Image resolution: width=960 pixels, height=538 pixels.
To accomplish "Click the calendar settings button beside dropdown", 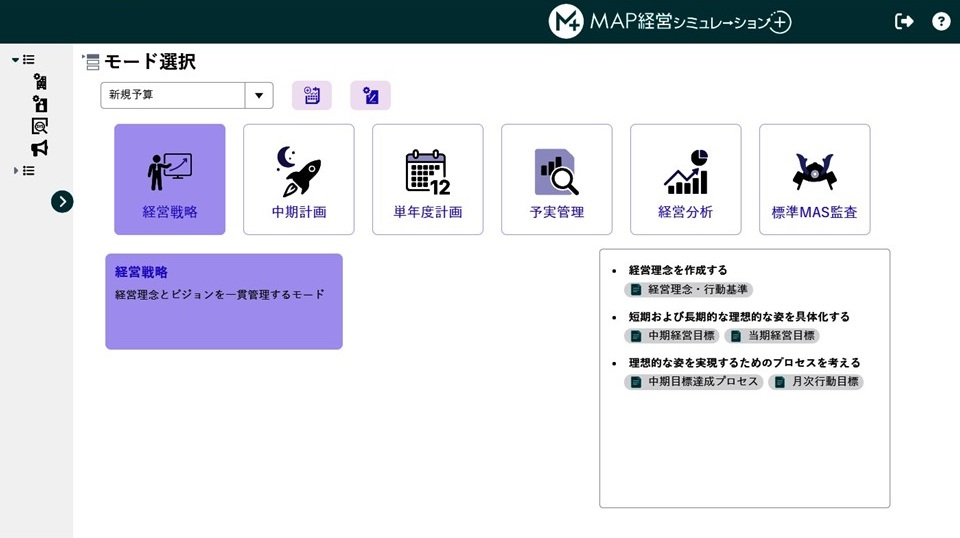I will tap(312, 96).
